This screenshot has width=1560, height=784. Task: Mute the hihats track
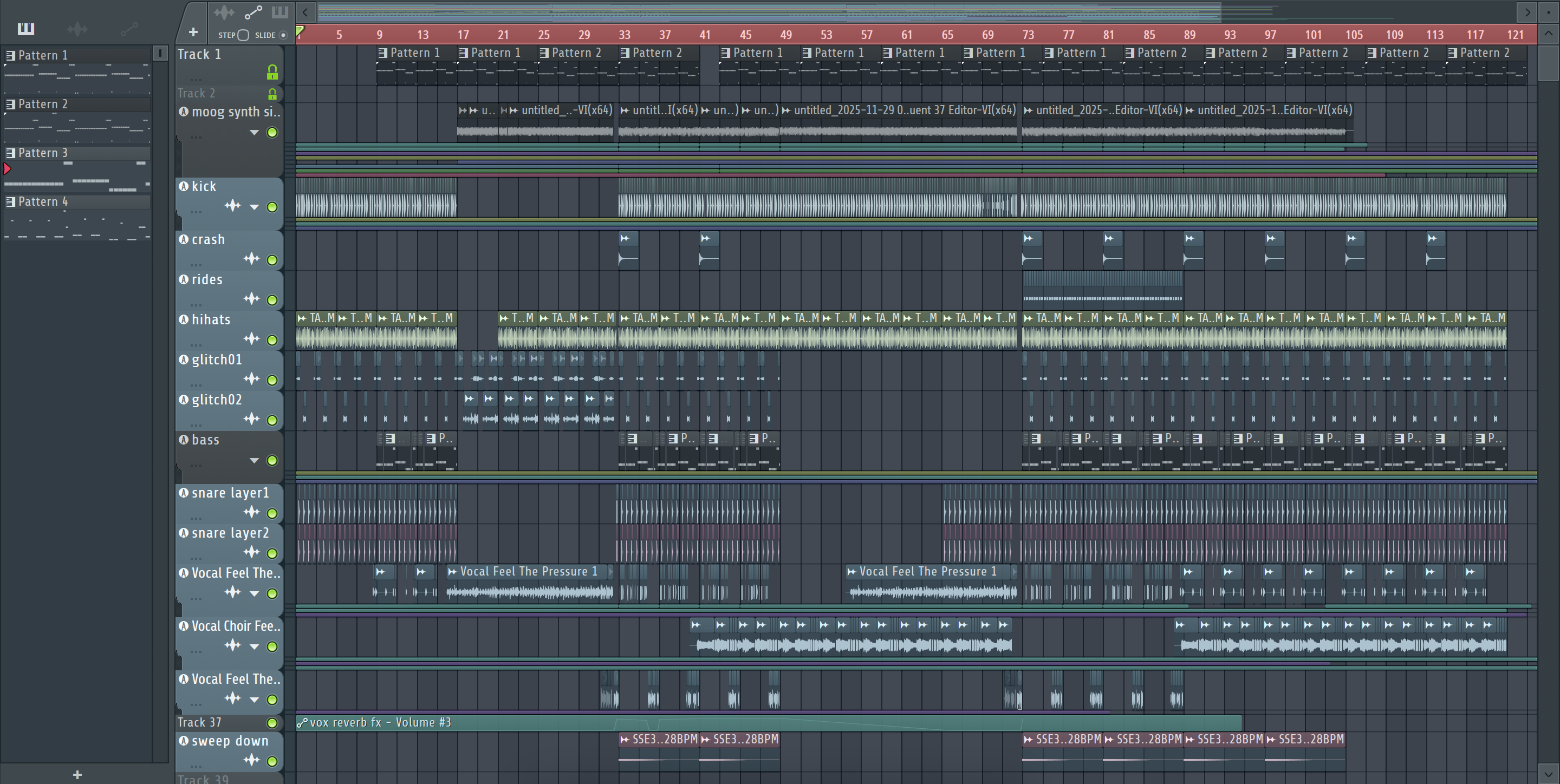point(272,340)
